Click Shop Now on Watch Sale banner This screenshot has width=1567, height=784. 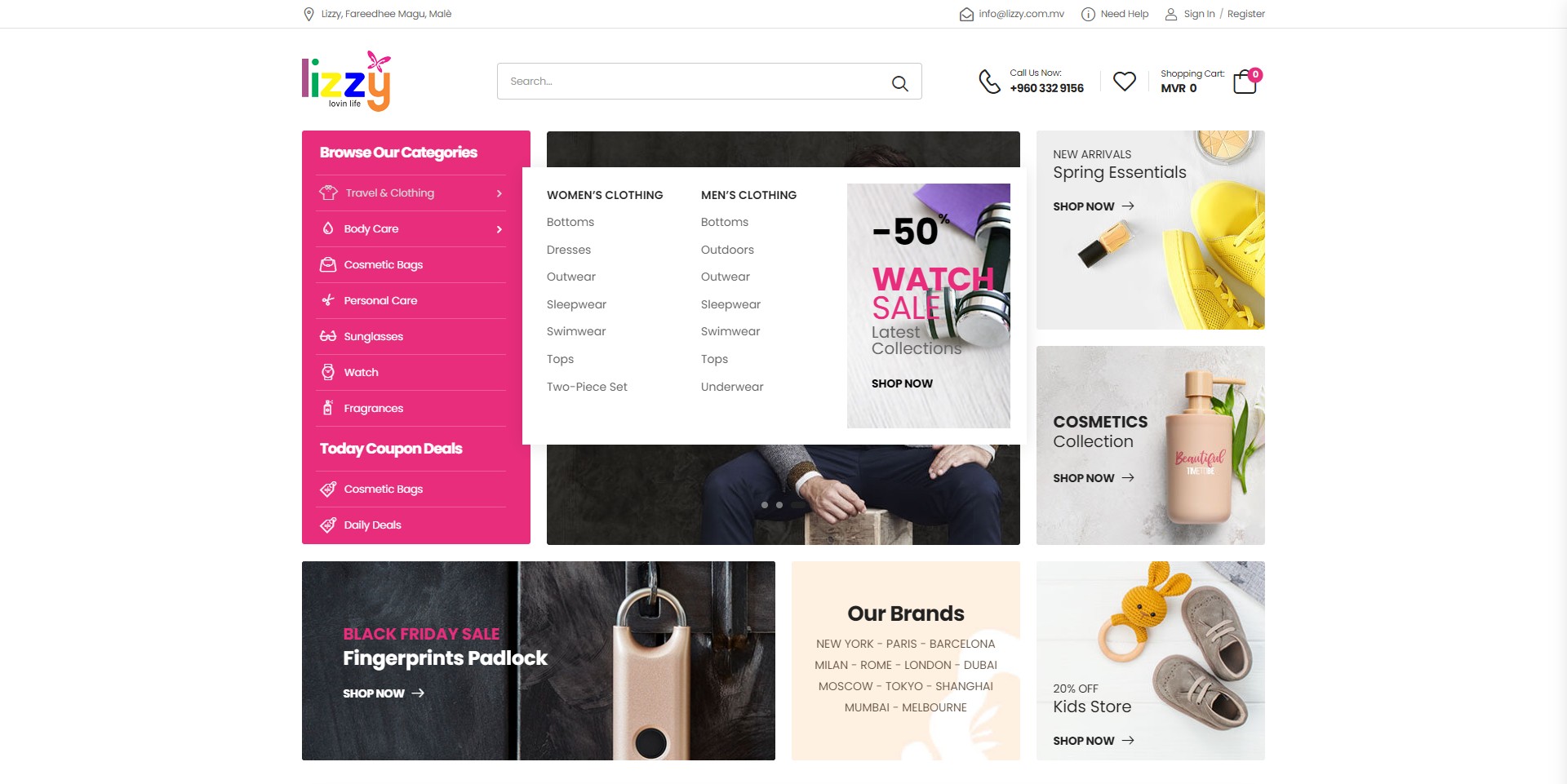coord(902,383)
